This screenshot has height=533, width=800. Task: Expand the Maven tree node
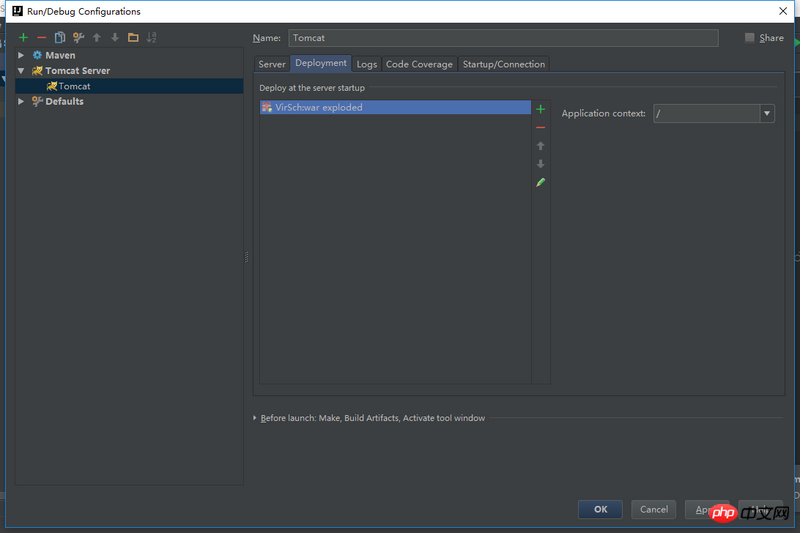pos(21,55)
